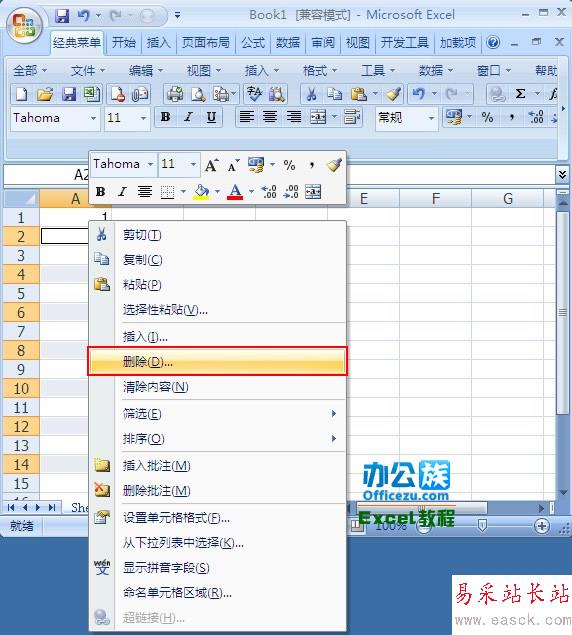This screenshot has height=635, width=572.
Task: Expand the formula bar with chevron button
Action: pos(562,175)
